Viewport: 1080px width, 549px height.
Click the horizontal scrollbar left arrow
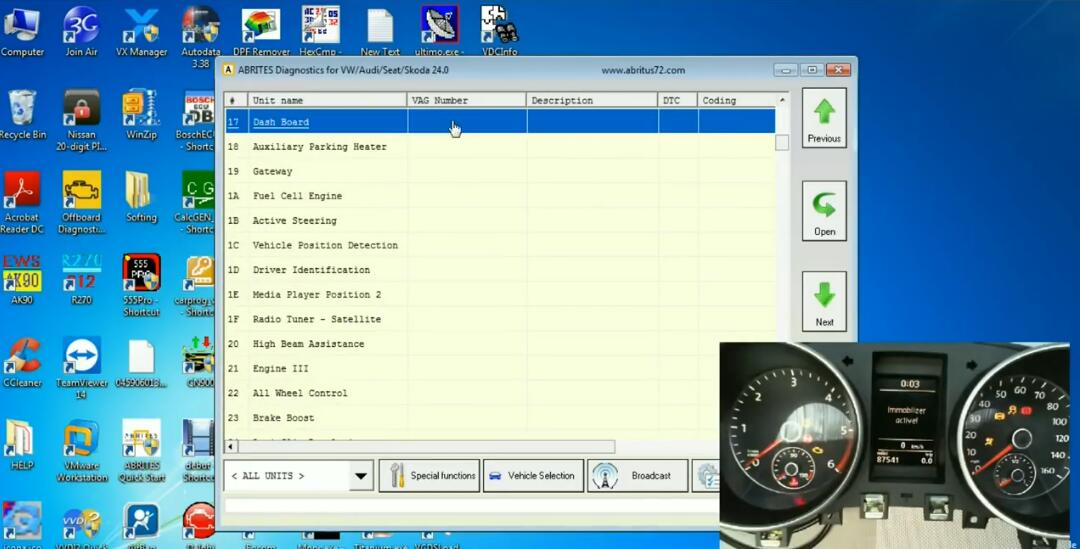coord(231,446)
